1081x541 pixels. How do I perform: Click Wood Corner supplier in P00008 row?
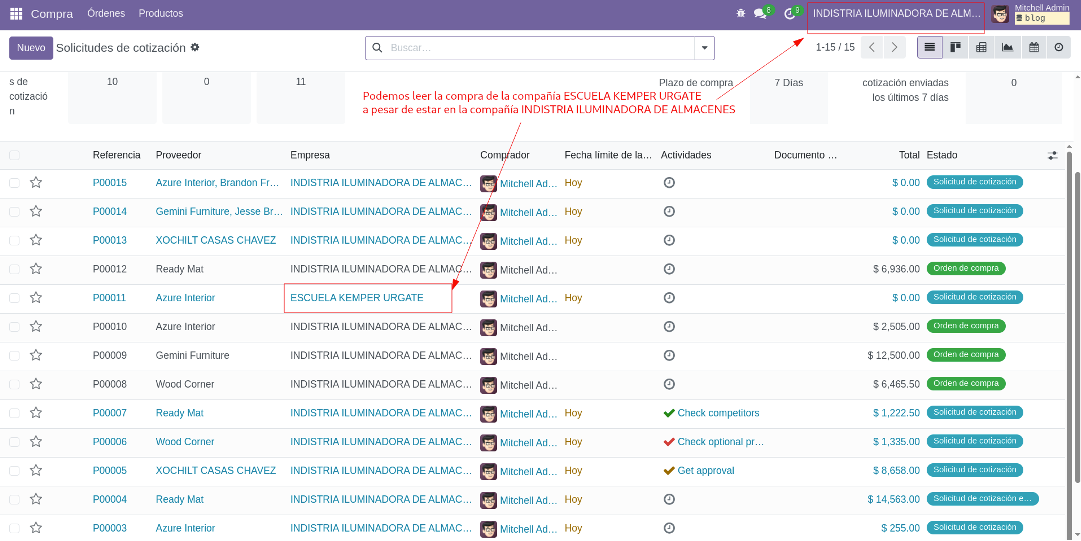(185, 384)
